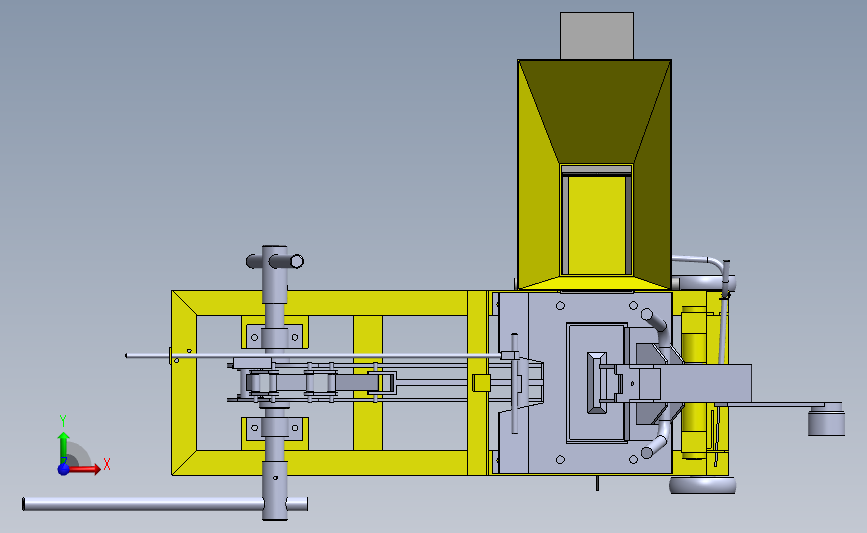This screenshot has width=867, height=533.
Task: Select the lower bearing block with two holes
Action: pos(275,429)
